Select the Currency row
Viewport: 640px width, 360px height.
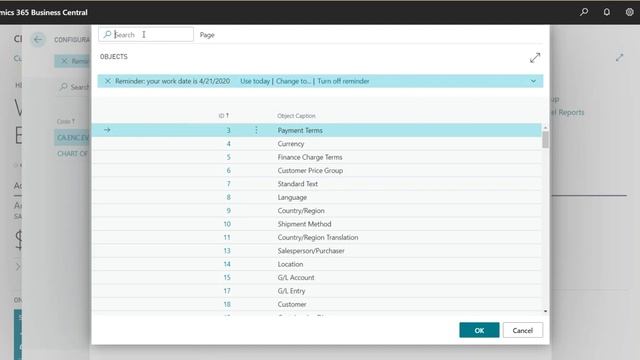coord(317,144)
